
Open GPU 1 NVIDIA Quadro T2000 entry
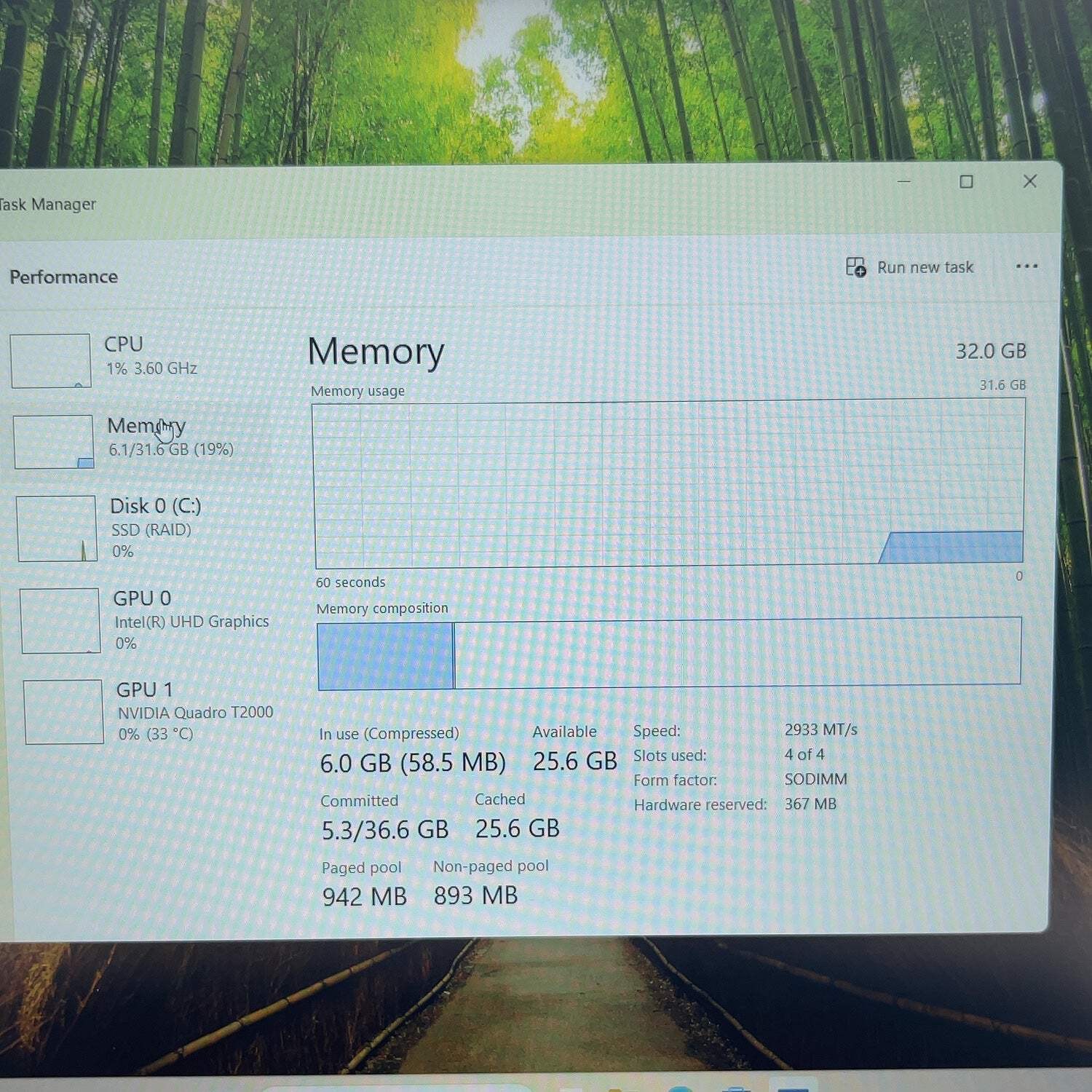[151, 711]
